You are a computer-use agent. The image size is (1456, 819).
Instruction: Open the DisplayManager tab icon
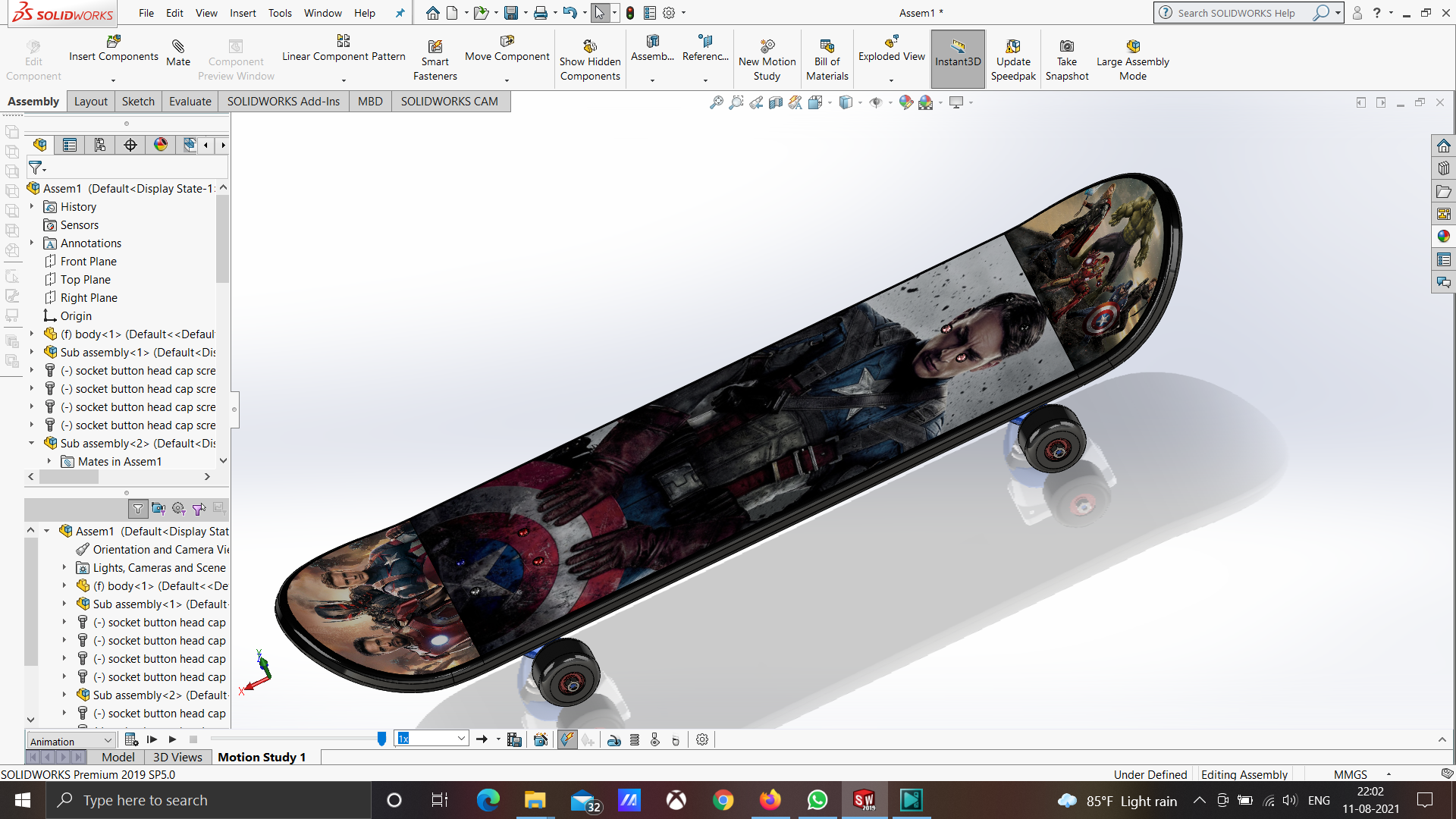coord(161,145)
